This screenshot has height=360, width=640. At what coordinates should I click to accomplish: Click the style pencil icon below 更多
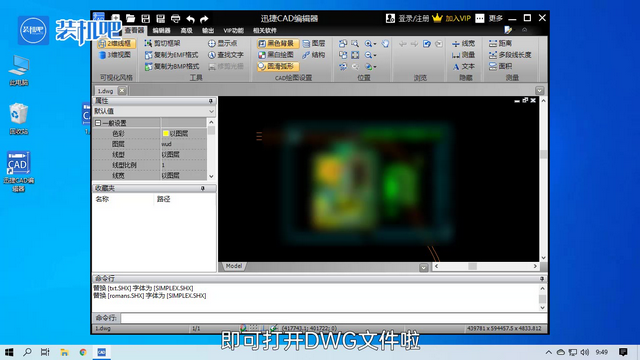click(x=508, y=30)
